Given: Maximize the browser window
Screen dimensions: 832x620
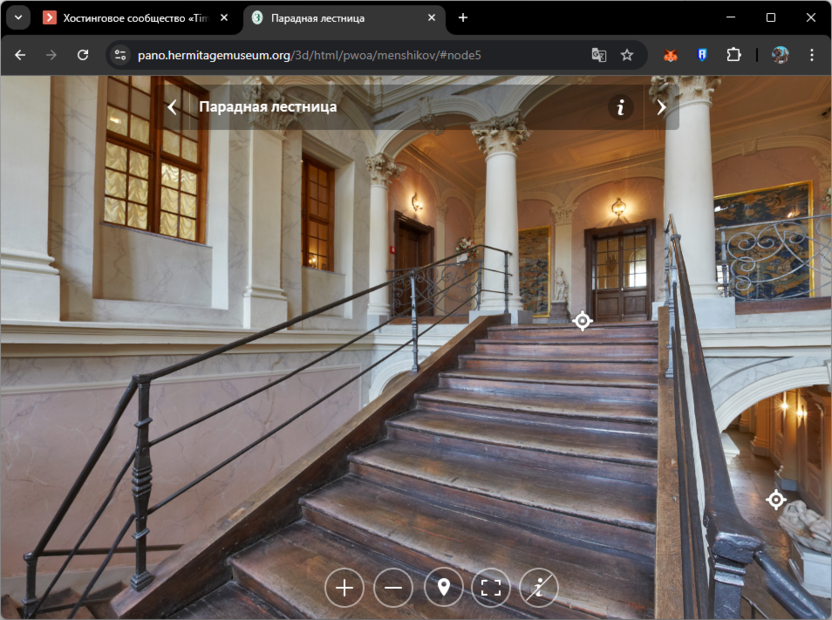Looking at the screenshot, I should coord(771,18).
